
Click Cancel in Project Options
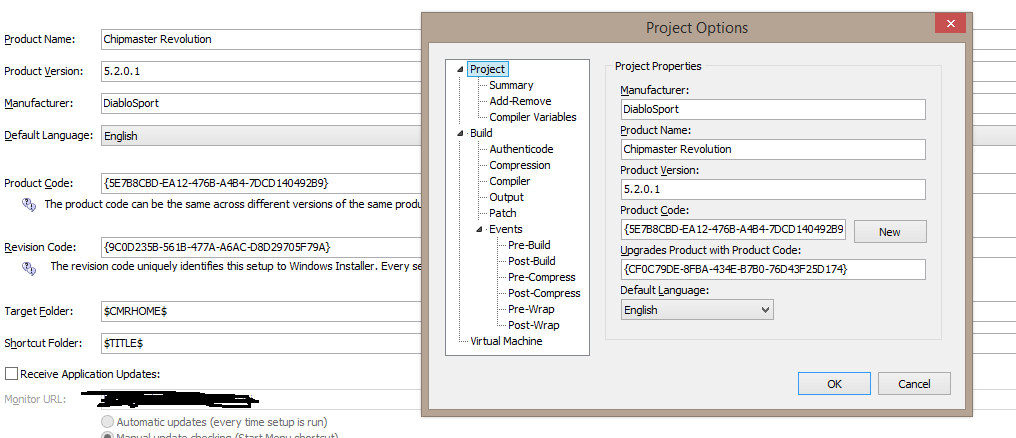914,384
